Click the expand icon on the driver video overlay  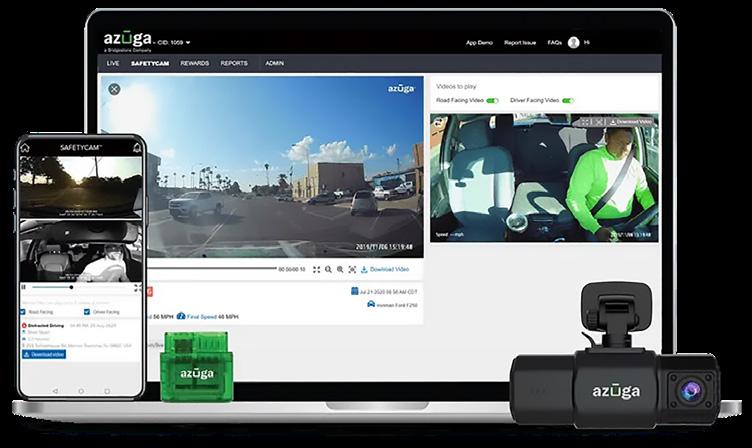[598, 122]
